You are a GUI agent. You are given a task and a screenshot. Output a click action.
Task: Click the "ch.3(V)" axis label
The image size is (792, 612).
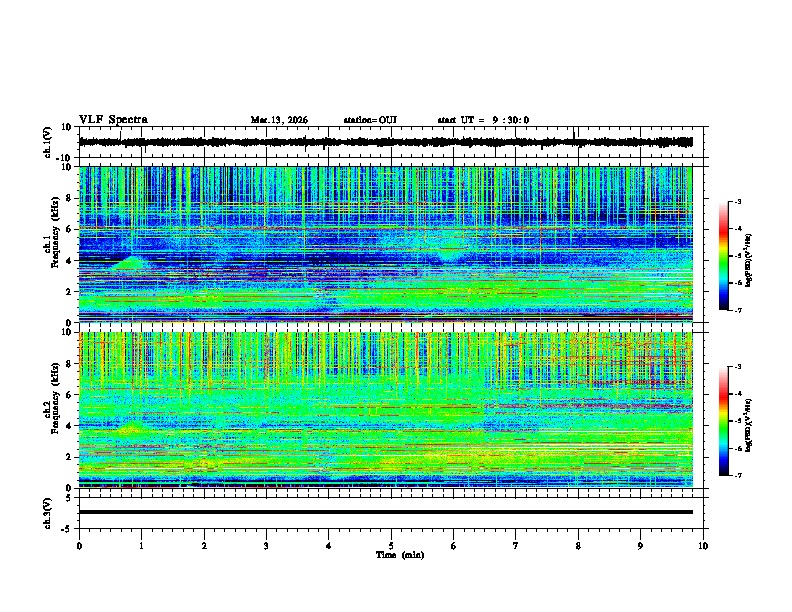coord(48,513)
